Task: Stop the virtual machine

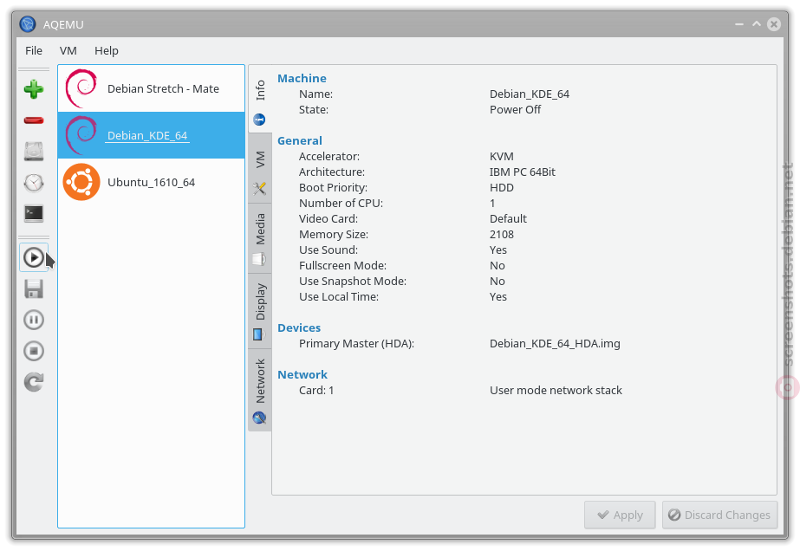Action: 34,351
